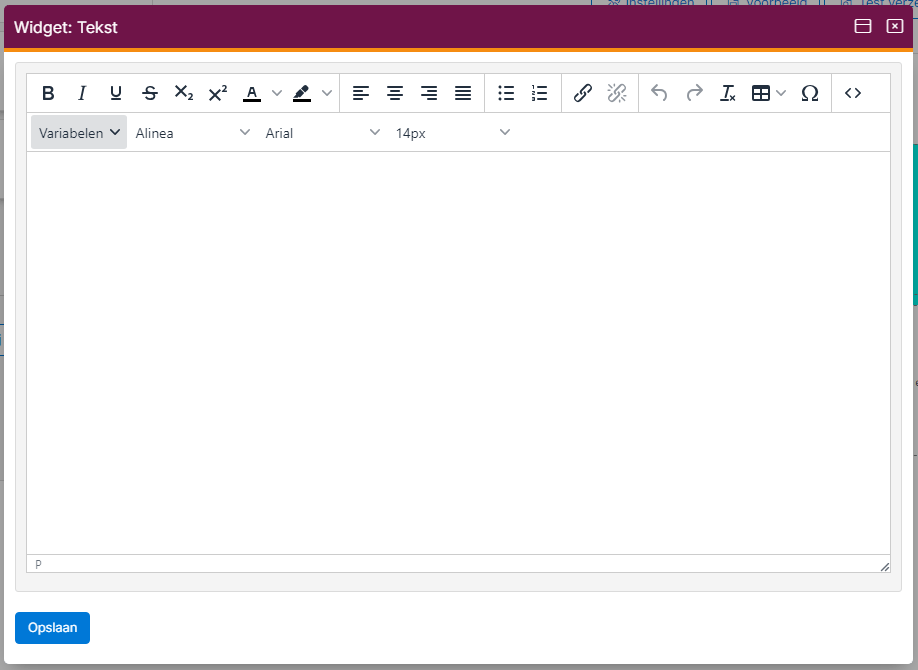The width and height of the screenshot is (918, 670).
Task: Insert a special character (Omega)
Action: point(810,93)
